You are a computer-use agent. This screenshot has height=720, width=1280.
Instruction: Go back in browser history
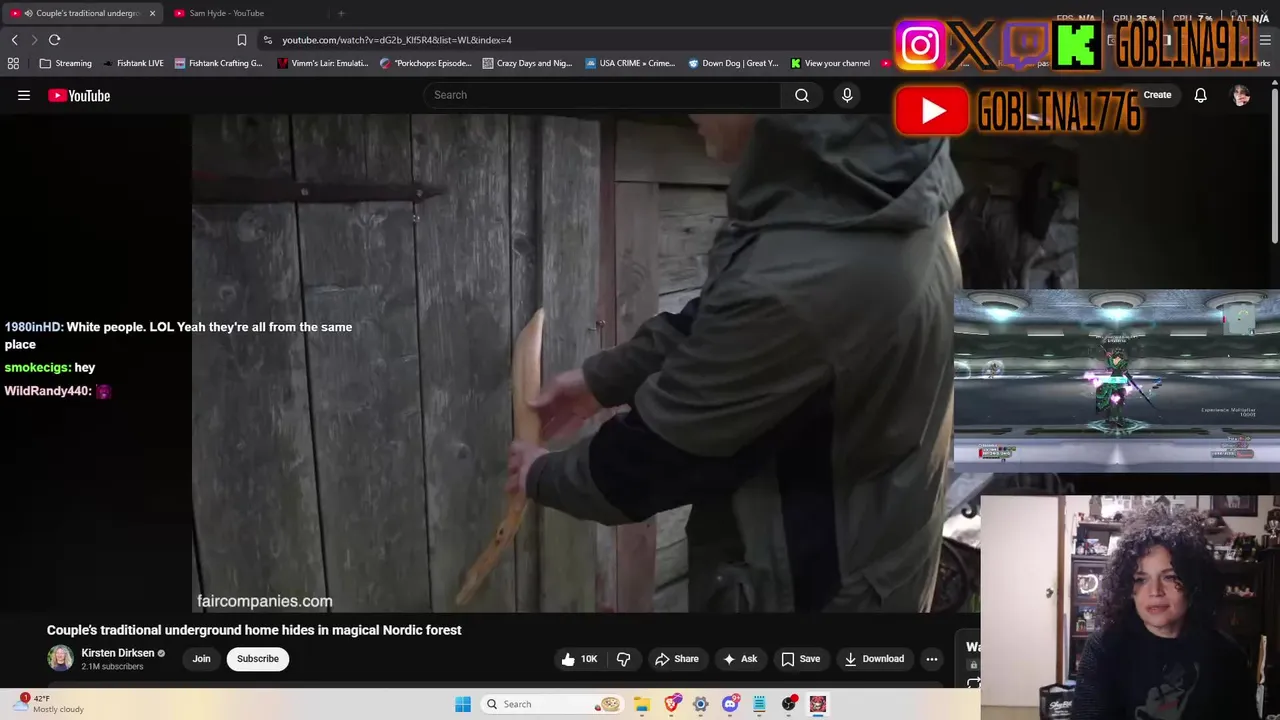[14, 40]
